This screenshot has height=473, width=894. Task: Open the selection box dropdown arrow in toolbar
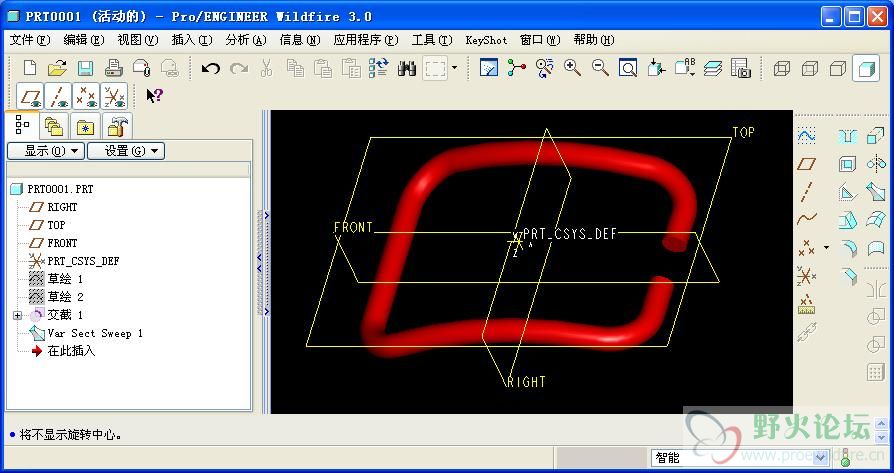(454, 68)
